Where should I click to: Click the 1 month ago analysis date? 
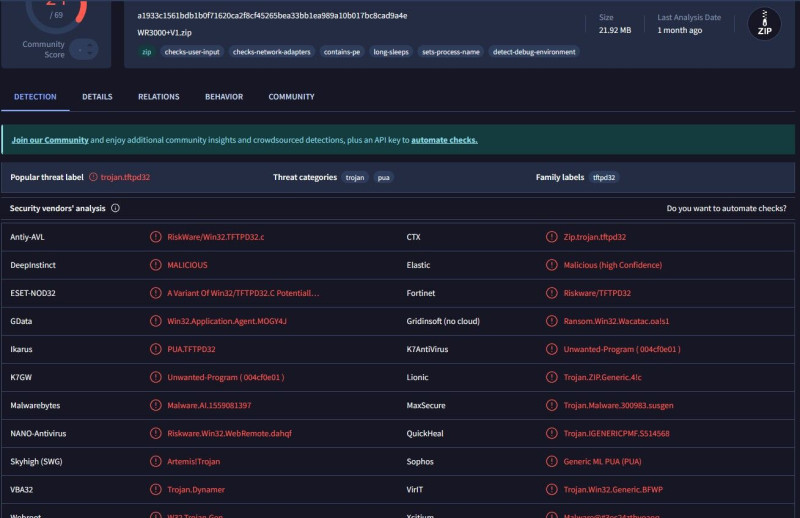680,30
